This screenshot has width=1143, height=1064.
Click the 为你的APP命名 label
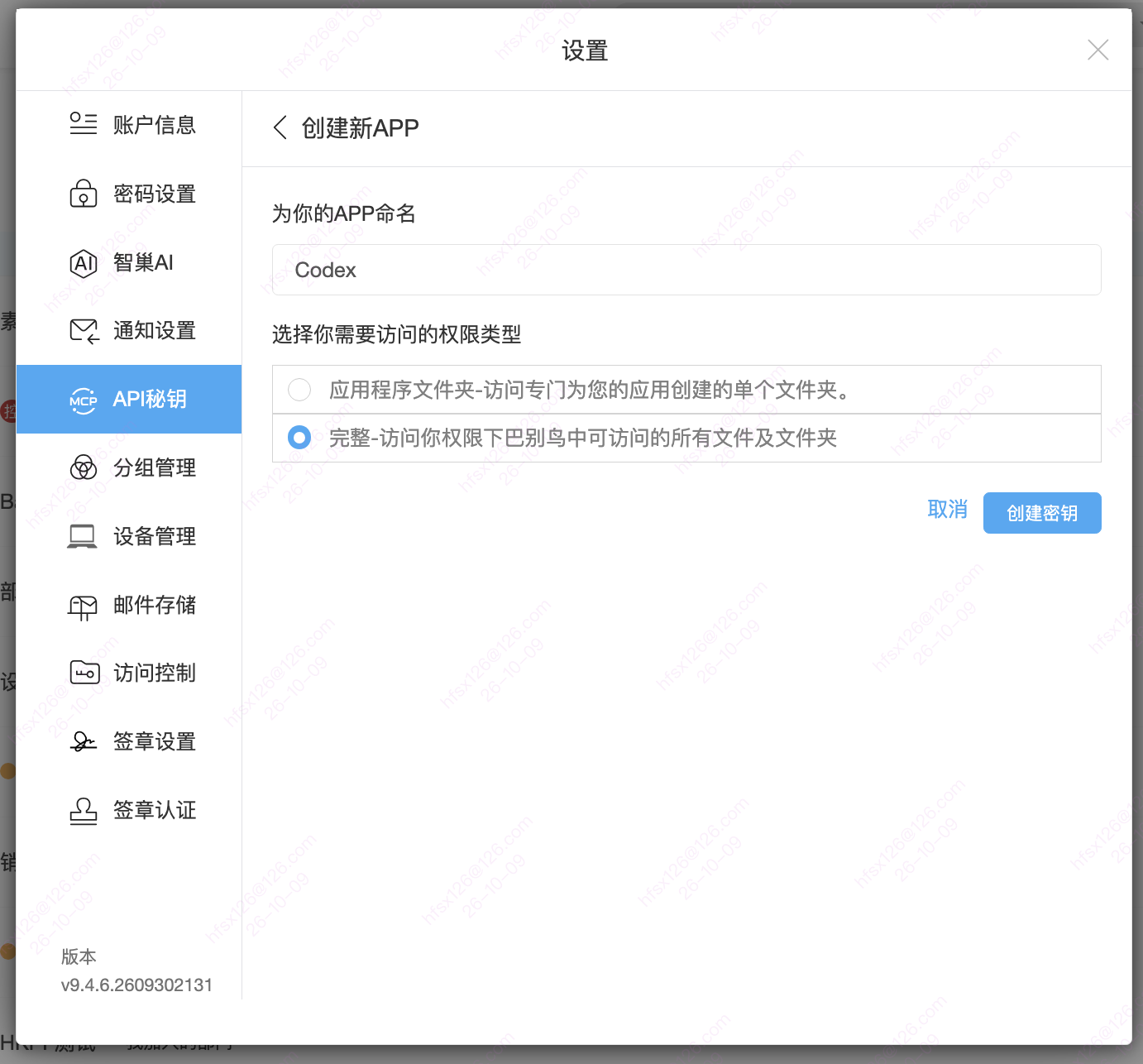pyautogui.click(x=344, y=213)
